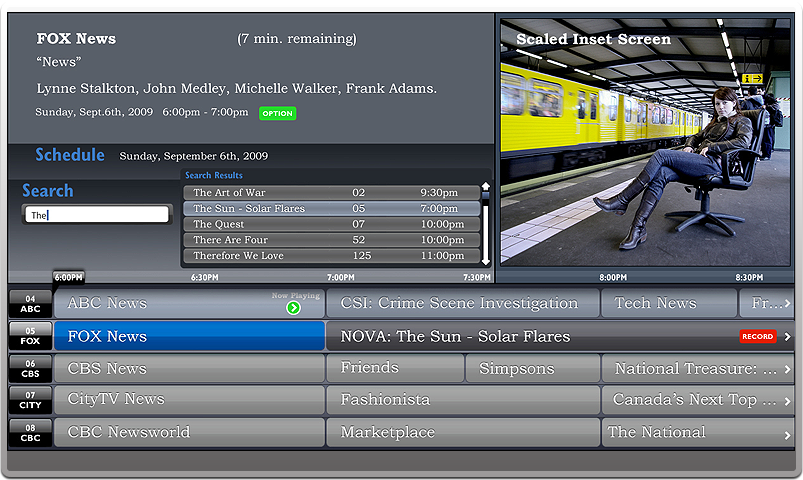Select There Are Four search result
The width and height of the screenshot is (803, 480).
[331, 240]
